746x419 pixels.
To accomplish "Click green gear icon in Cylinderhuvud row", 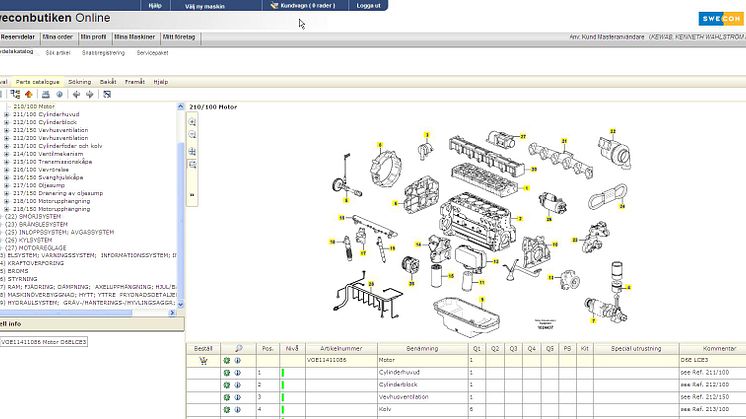I will click(x=226, y=373).
